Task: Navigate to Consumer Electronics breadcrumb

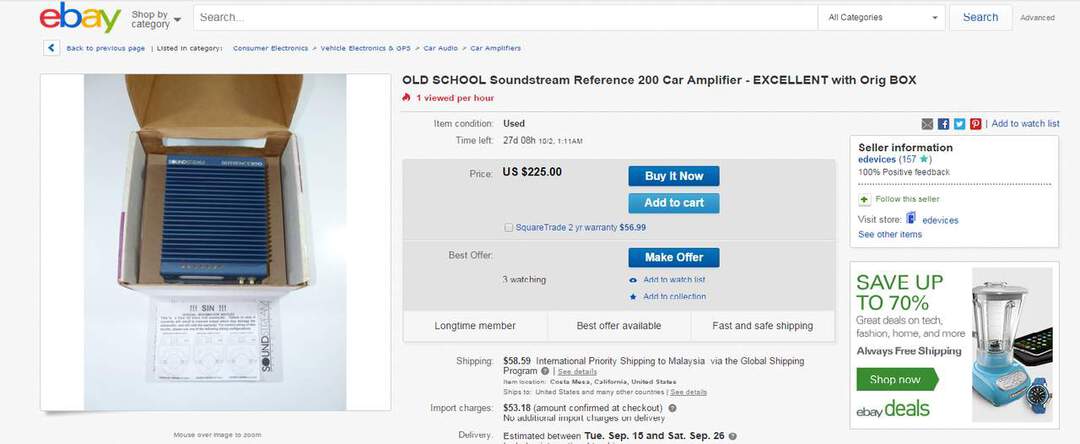Action: pyautogui.click(x=270, y=48)
